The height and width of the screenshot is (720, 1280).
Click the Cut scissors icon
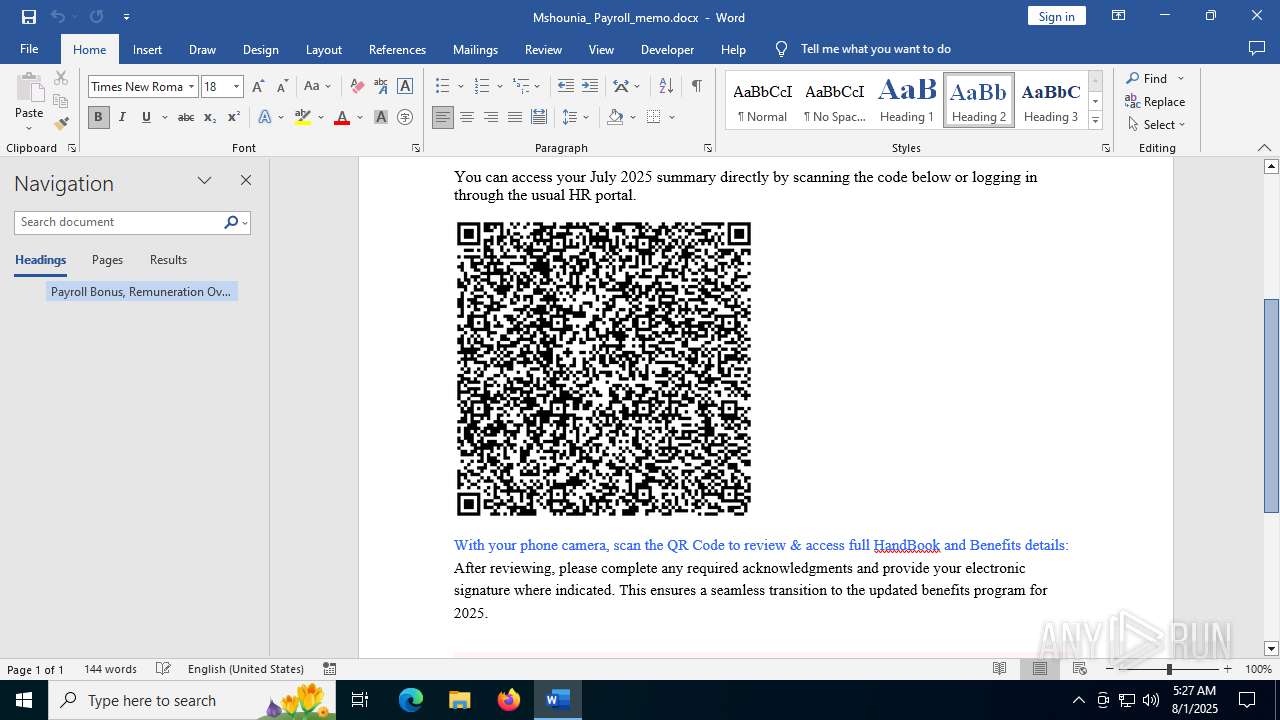(61, 77)
